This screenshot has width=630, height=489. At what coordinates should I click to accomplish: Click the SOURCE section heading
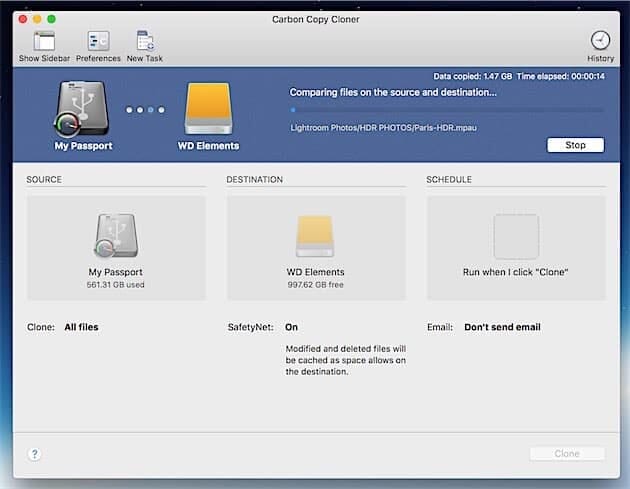[44, 180]
